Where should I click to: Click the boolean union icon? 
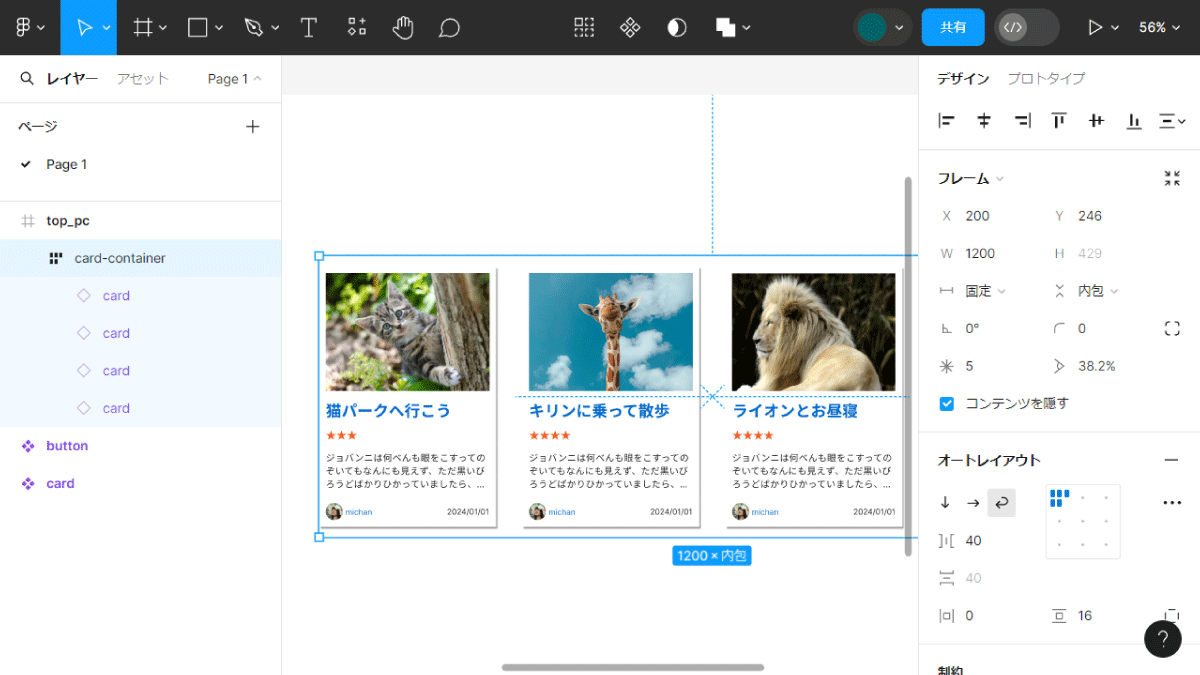[726, 28]
